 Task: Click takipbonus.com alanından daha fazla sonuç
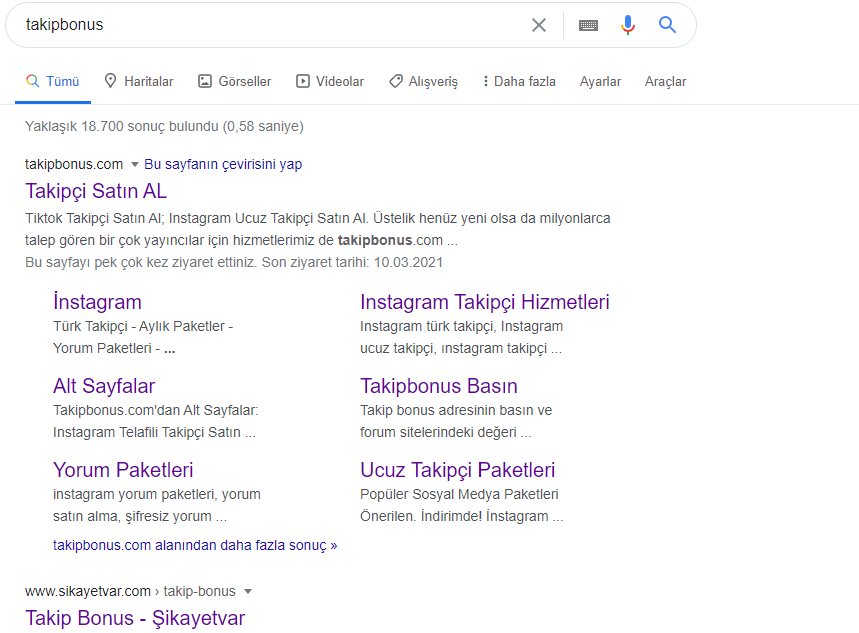pyautogui.click(x=195, y=545)
